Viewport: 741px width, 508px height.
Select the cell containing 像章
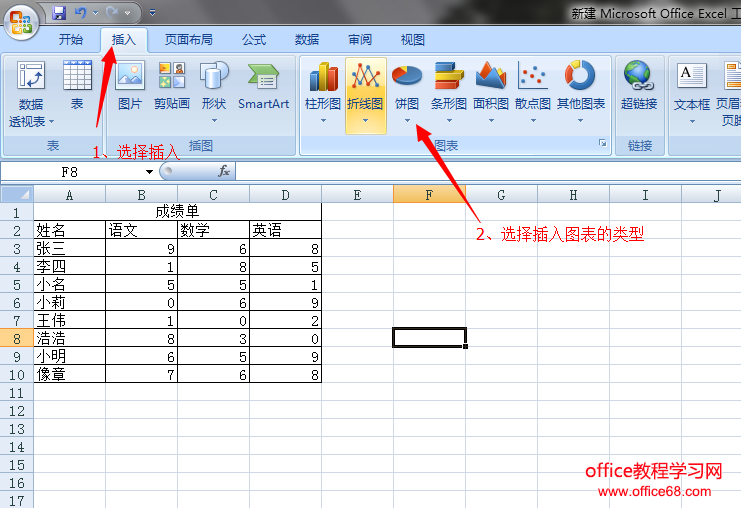click(x=69, y=374)
